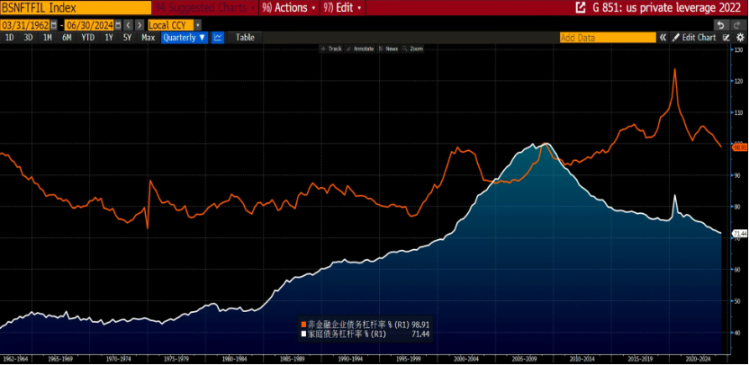The height and width of the screenshot is (365, 749).
Task: Select the line chart view icon
Action: tap(217, 37)
